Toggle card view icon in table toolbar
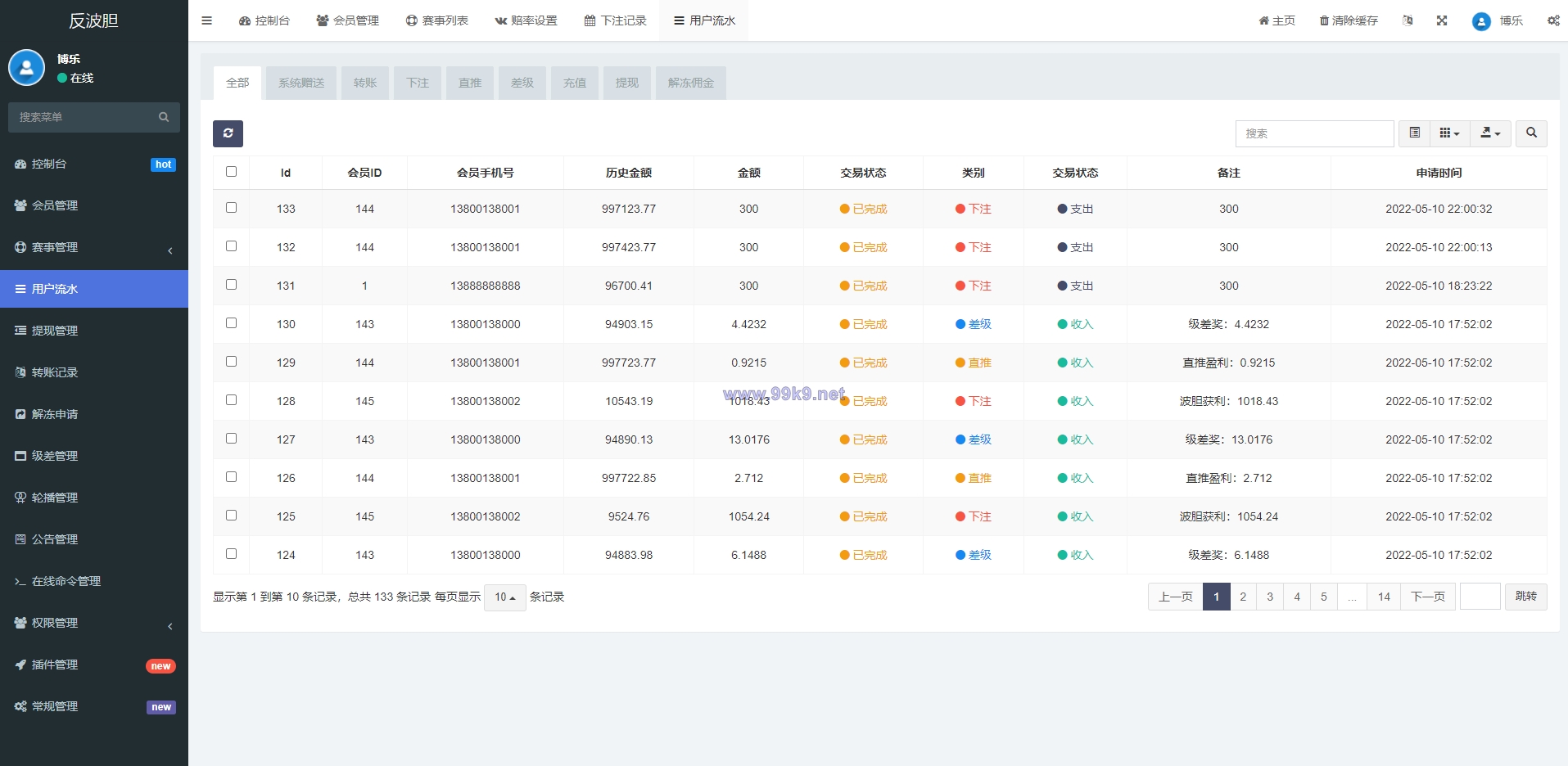This screenshot has width=1568, height=766. 1414,133
